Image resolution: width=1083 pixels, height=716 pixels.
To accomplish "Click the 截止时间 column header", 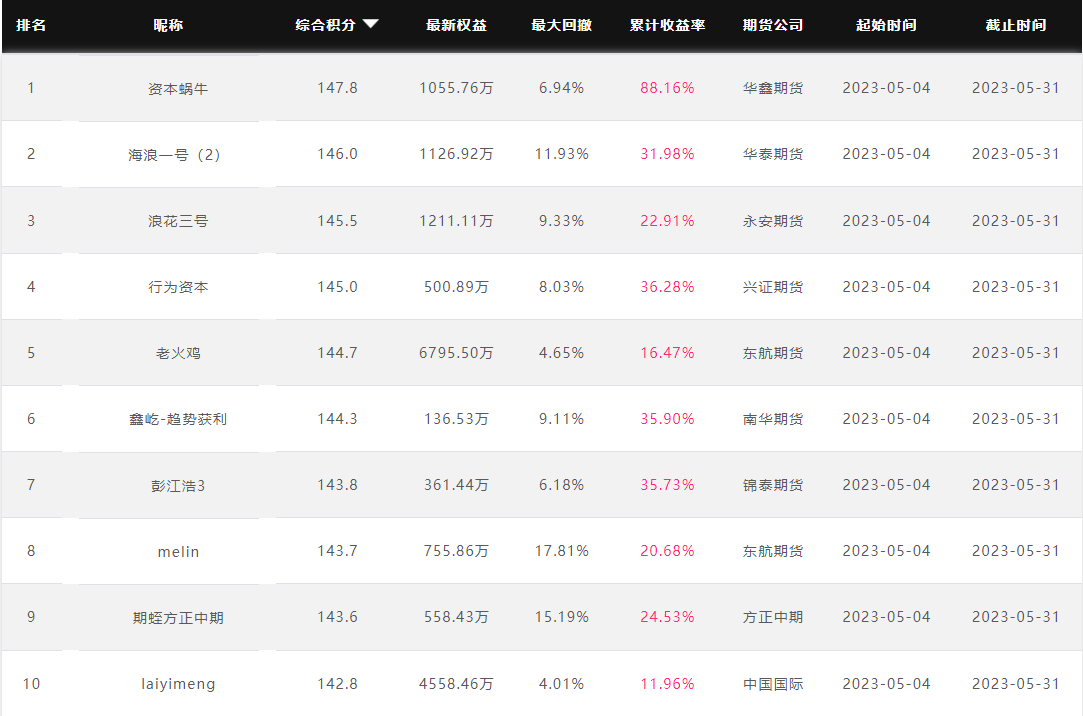I will (1015, 25).
